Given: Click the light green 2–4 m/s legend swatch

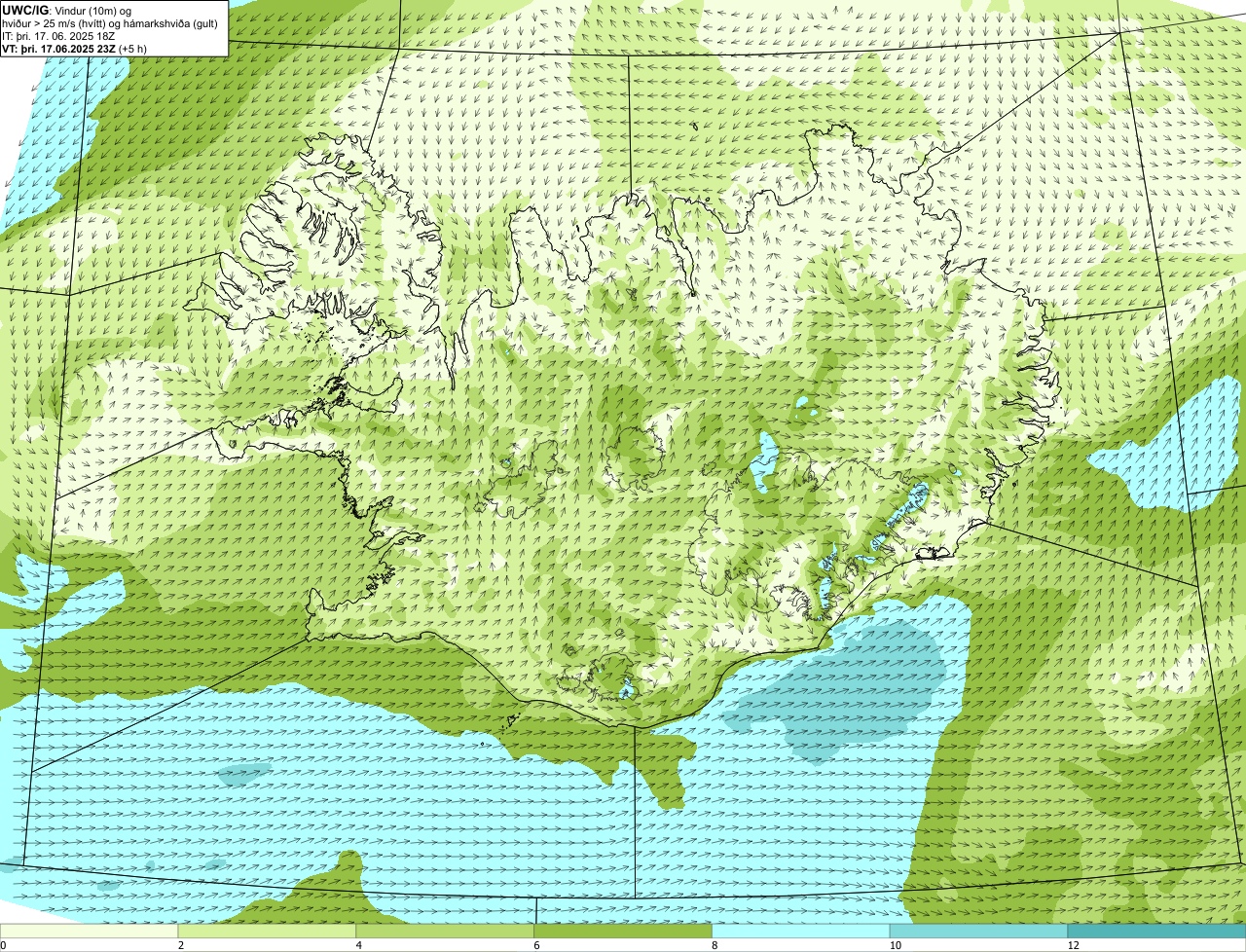Looking at the screenshot, I should 268,932.
